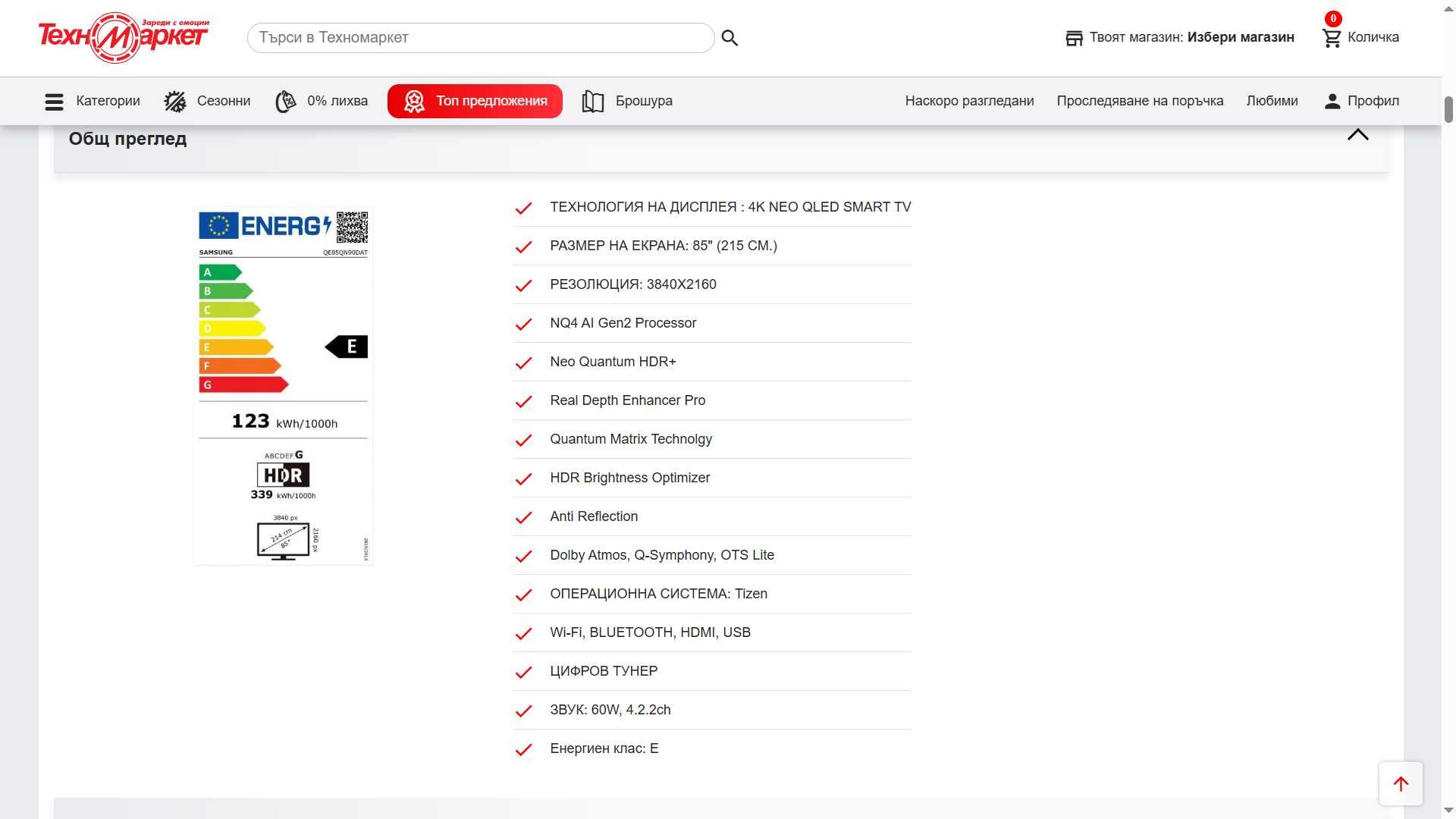Image resolution: width=1456 pixels, height=819 pixels.
Task: Open Профил account link
Action: coord(1373,101)
